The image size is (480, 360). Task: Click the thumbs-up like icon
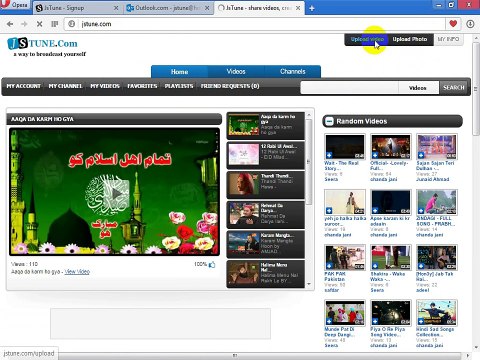[212, 265]
